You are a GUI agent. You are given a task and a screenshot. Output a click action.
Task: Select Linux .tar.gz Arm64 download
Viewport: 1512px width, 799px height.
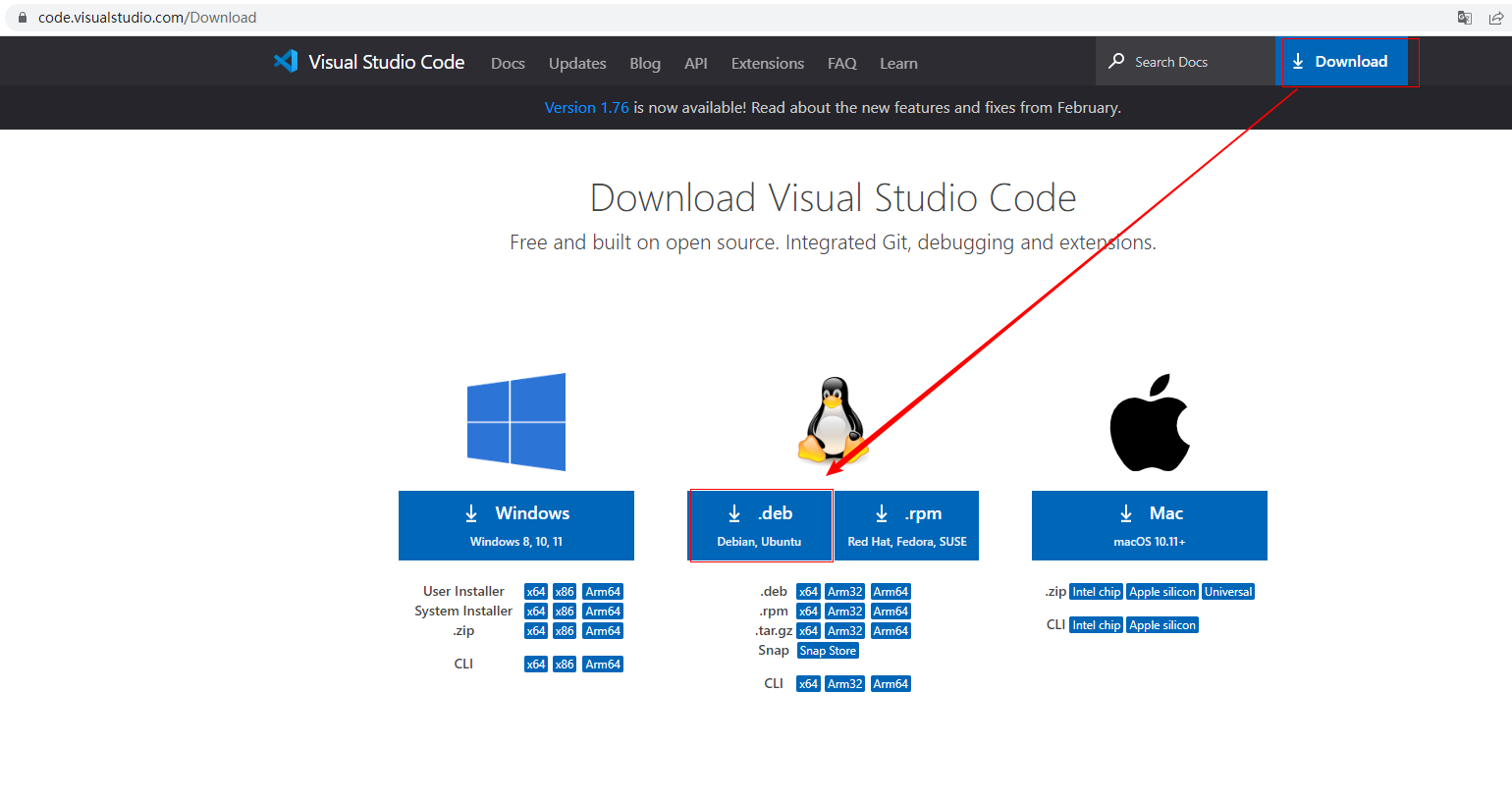891,631
